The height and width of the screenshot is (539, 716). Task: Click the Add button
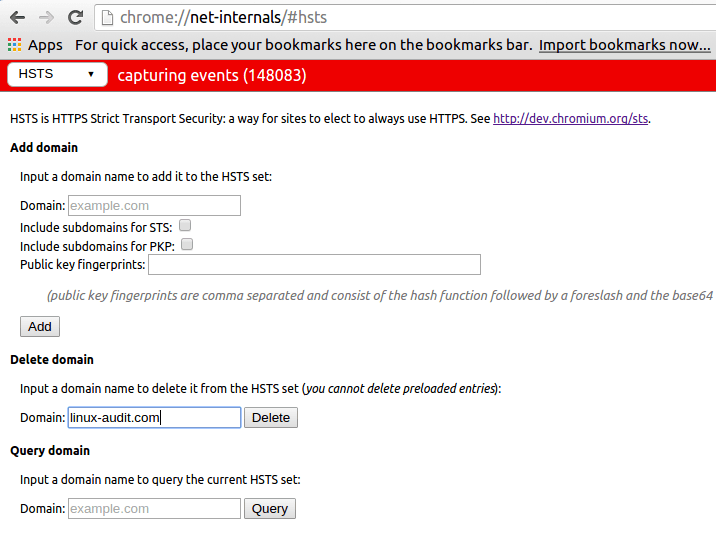point(40,327)
